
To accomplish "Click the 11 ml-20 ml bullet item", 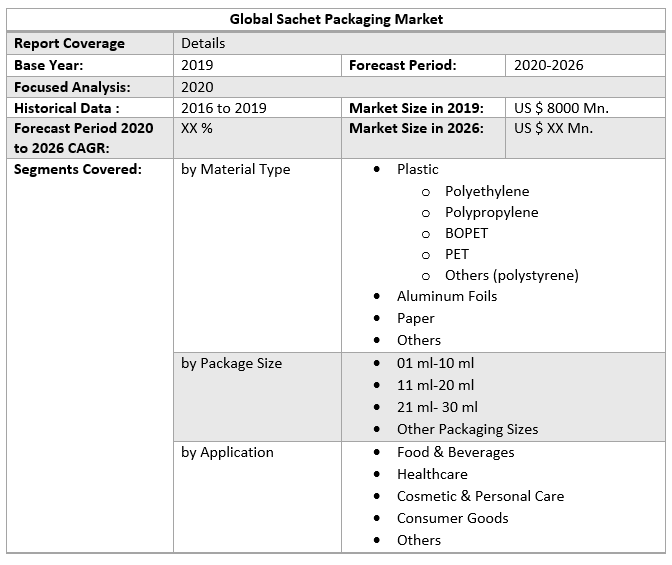I will (x=435, y=385).
